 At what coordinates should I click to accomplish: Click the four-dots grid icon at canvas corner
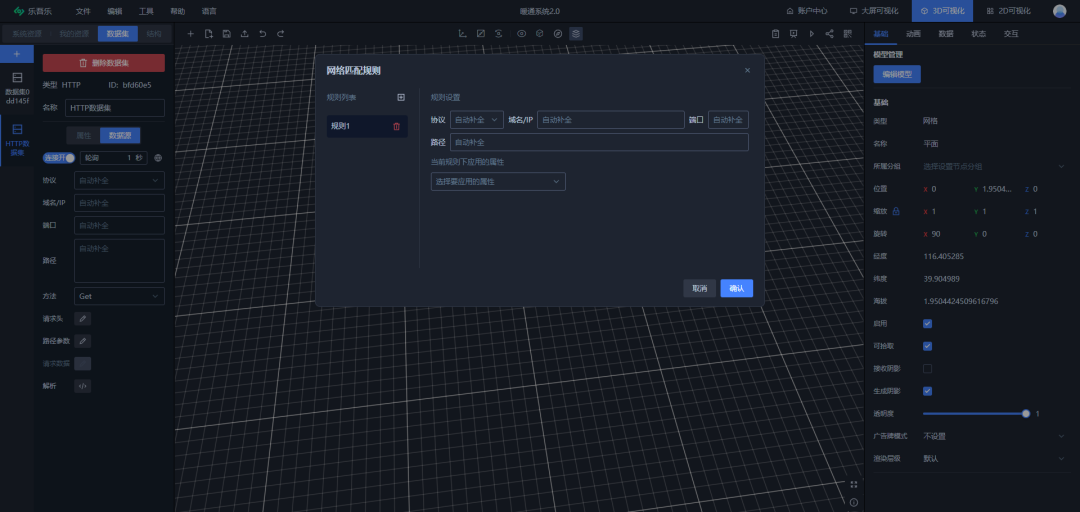coord(853,484)
